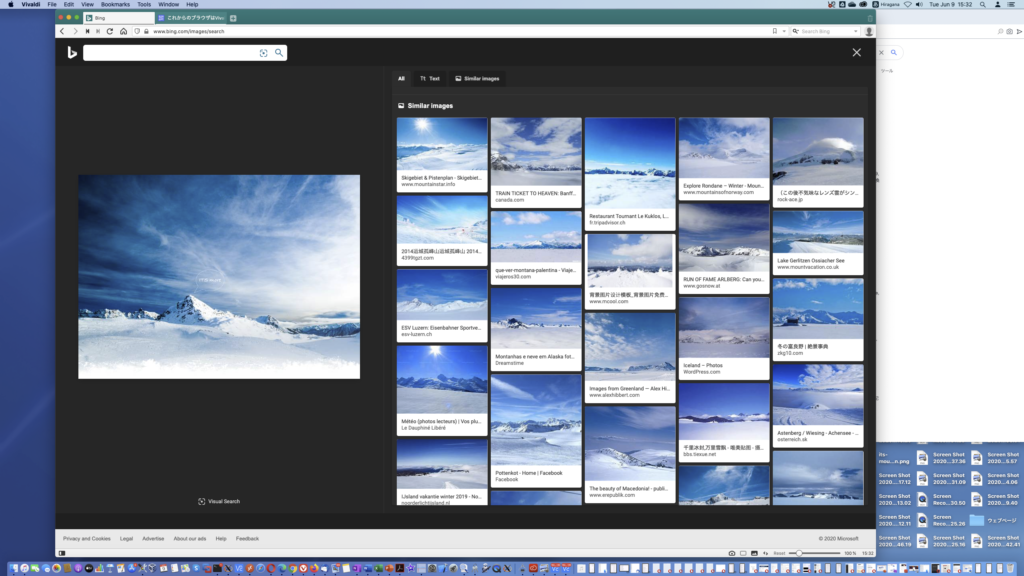Click Visual Search icon below the preview image

click(201, 501)
